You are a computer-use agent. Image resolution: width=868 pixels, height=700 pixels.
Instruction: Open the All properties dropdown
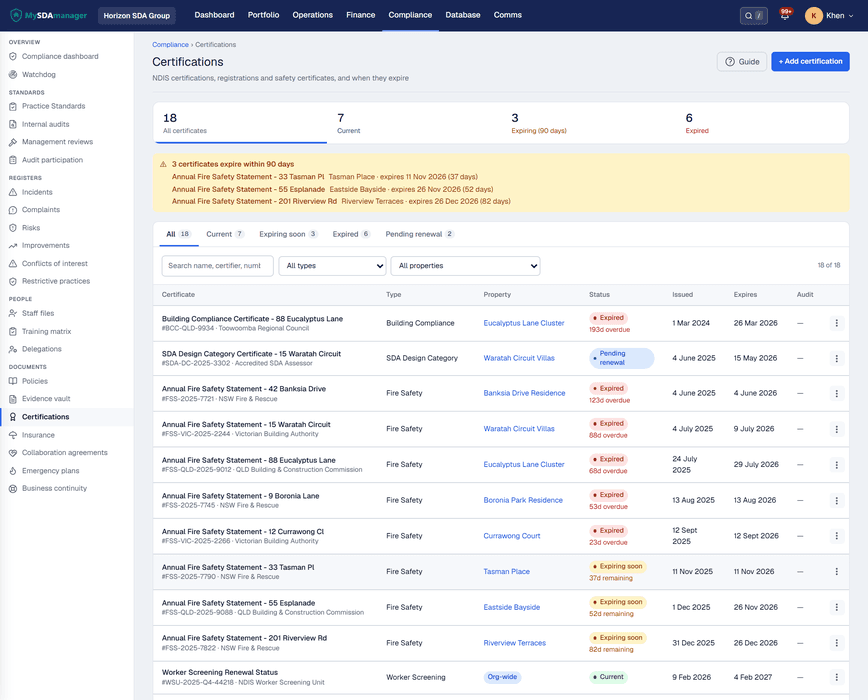[466, 266]
